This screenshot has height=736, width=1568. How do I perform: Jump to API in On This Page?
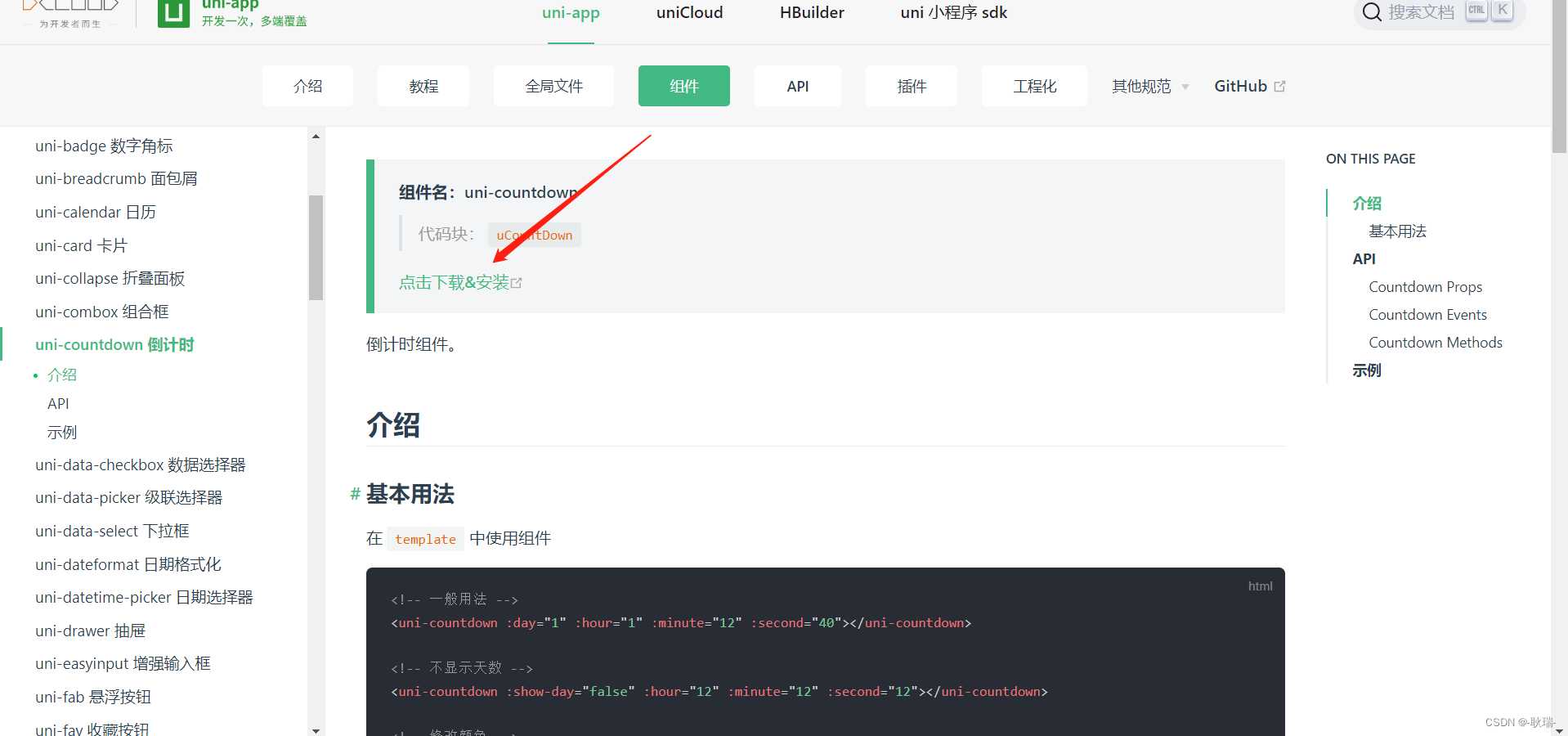[x=1364, y=259]
